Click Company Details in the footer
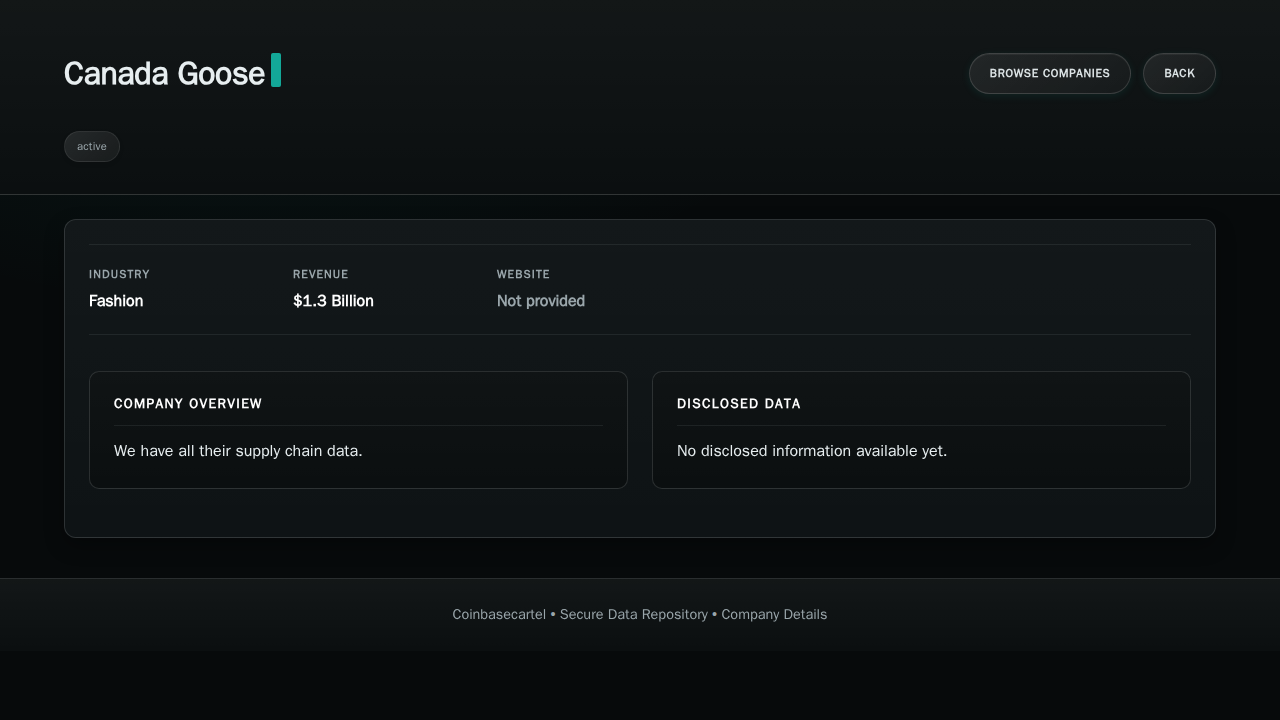The width and height of the screenshot is (1280, 720). click(774, 614)
